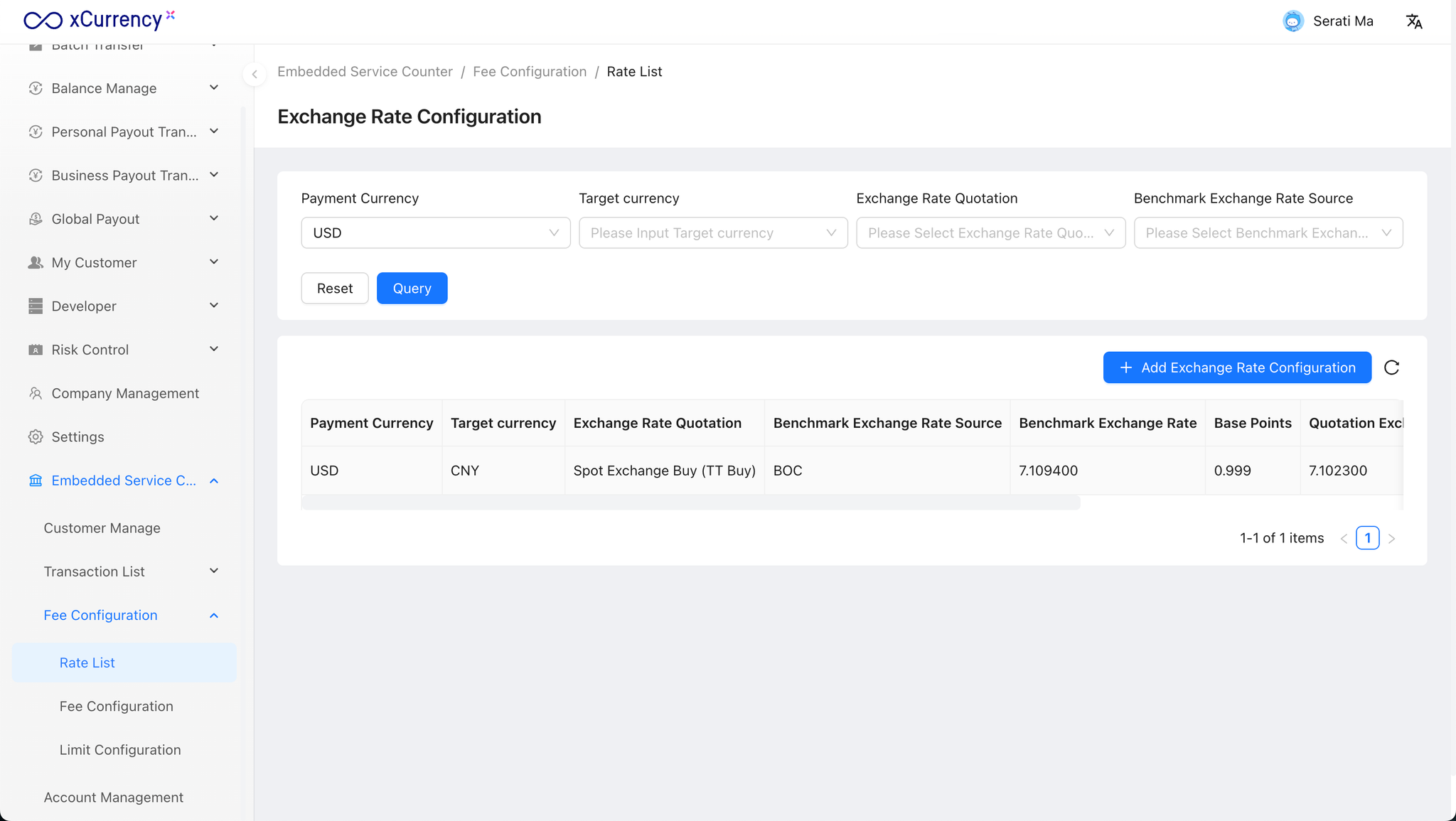Open the Customer Manage menu item
Viewport: 1456px width, 821px height.
102,528
